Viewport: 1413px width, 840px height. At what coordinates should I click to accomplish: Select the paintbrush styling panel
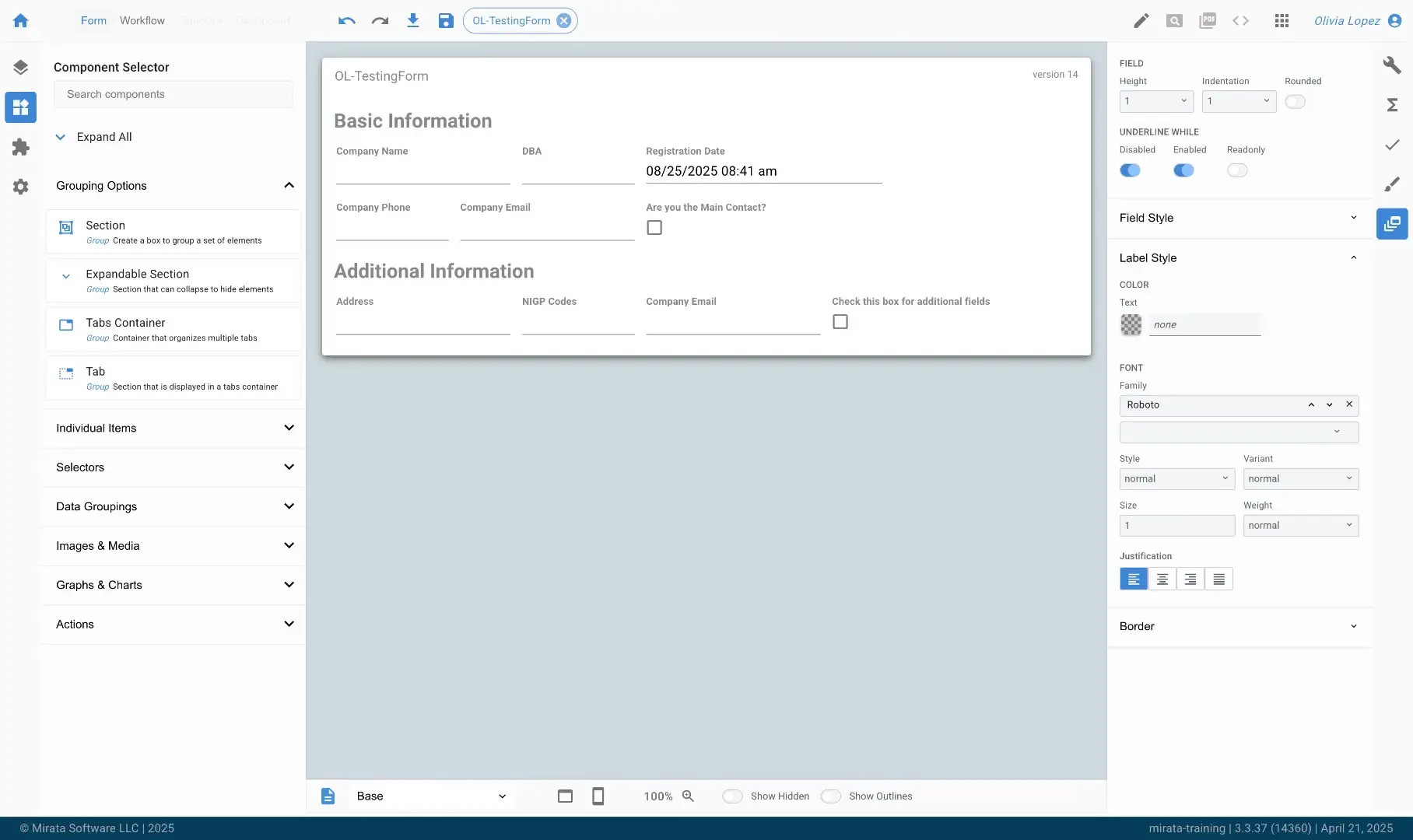pyautogui.click(x=1392, y=184)
